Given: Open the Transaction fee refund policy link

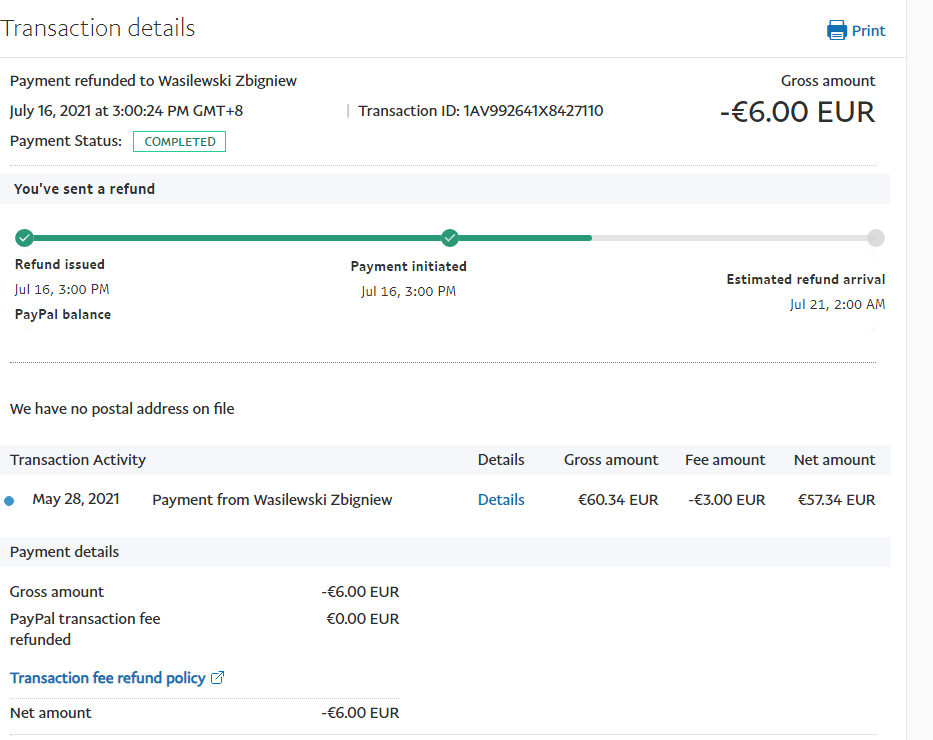Looking at the screenshot, I should (x=107, y=678).
